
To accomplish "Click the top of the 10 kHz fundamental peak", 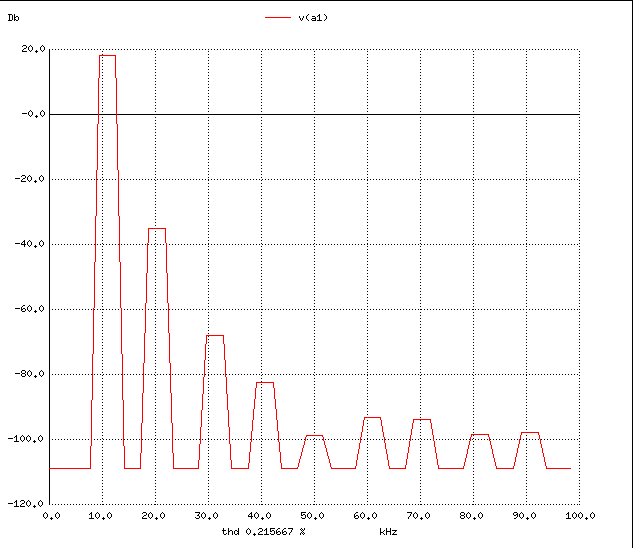I will click(107, 56).
